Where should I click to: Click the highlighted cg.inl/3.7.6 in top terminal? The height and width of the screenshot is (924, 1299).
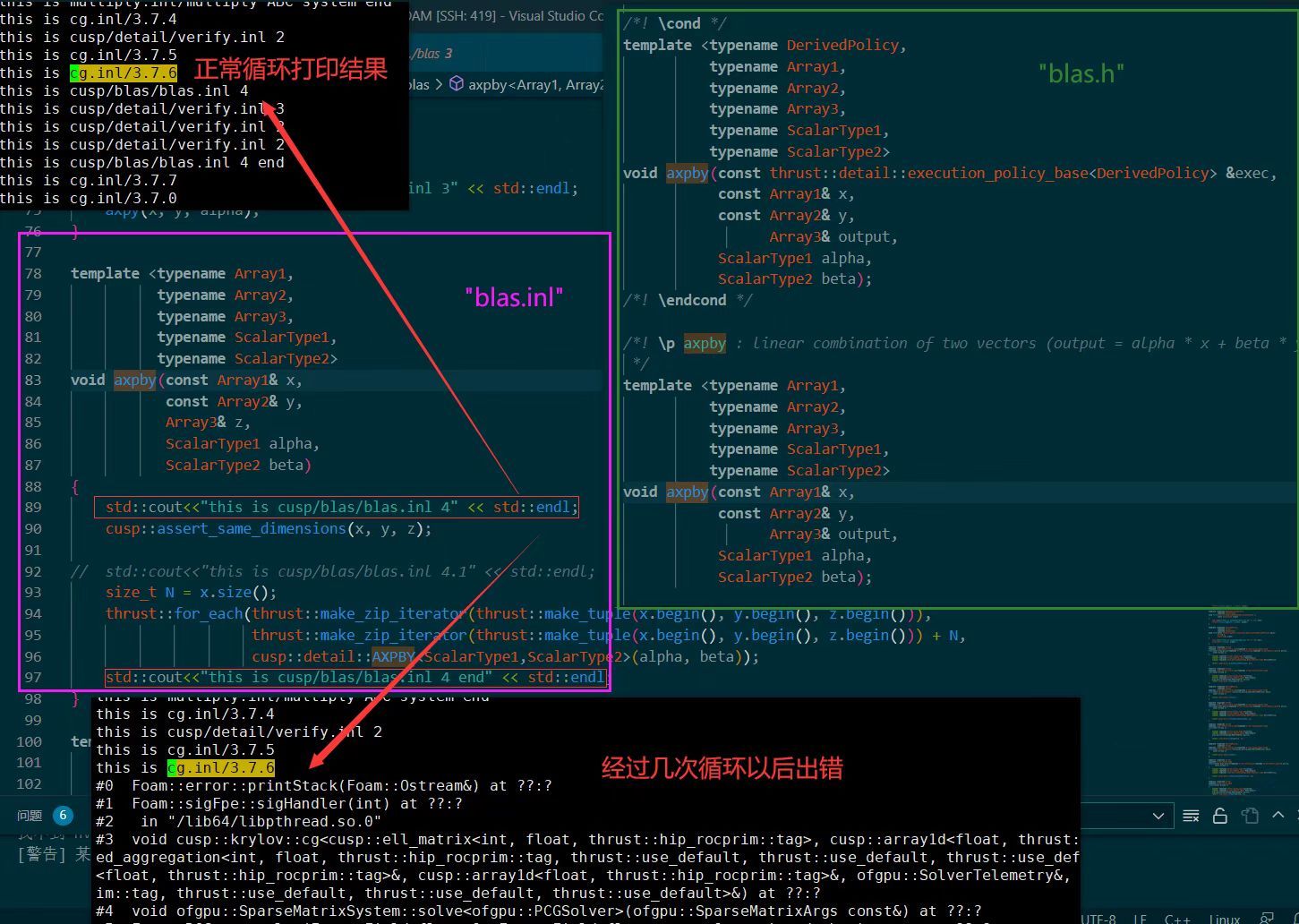click(x=124, y=73)
